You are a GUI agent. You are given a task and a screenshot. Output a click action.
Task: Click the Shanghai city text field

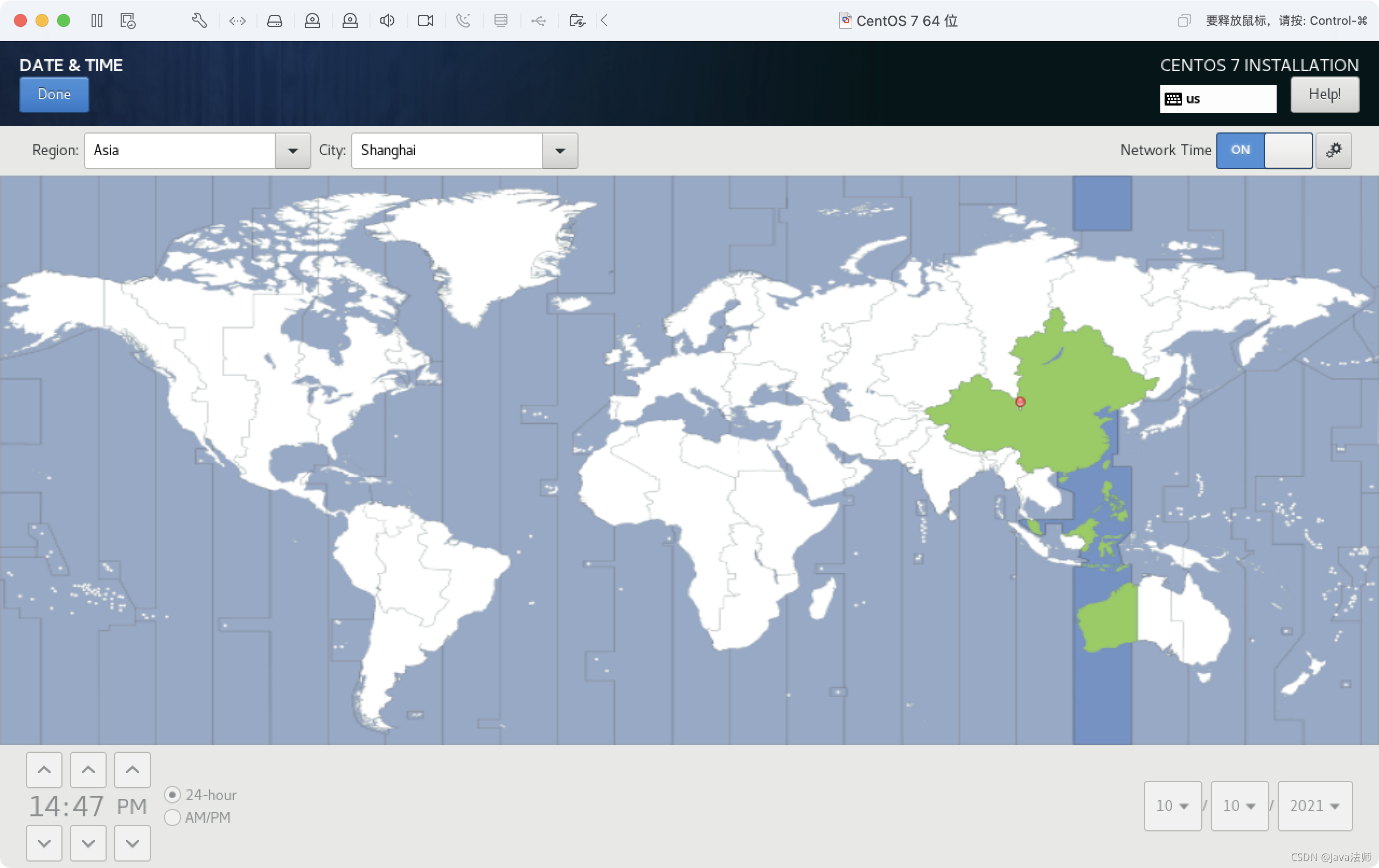tap(447, 151)
